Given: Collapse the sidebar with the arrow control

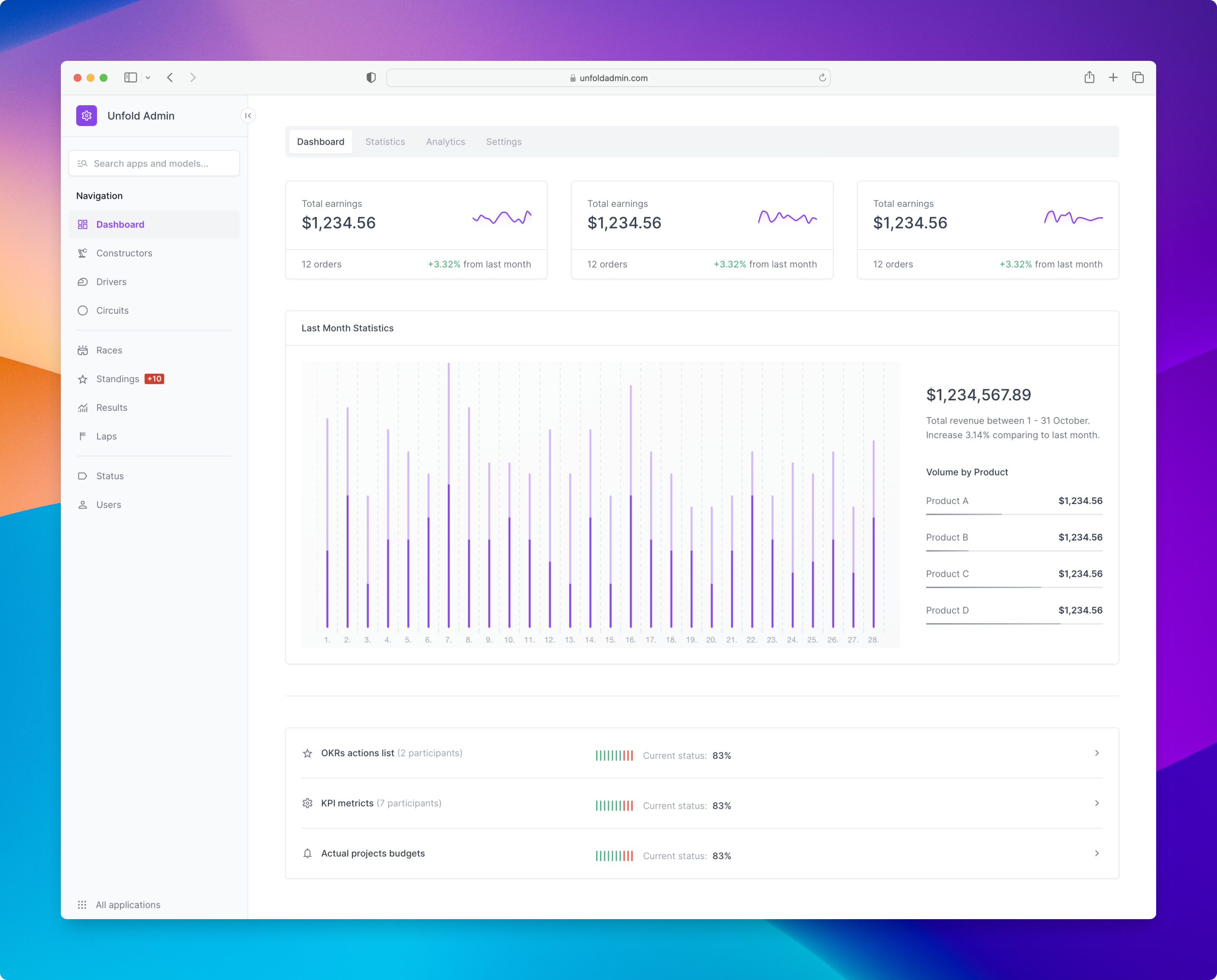Looking at the screenshot, I should coord(248,116).
